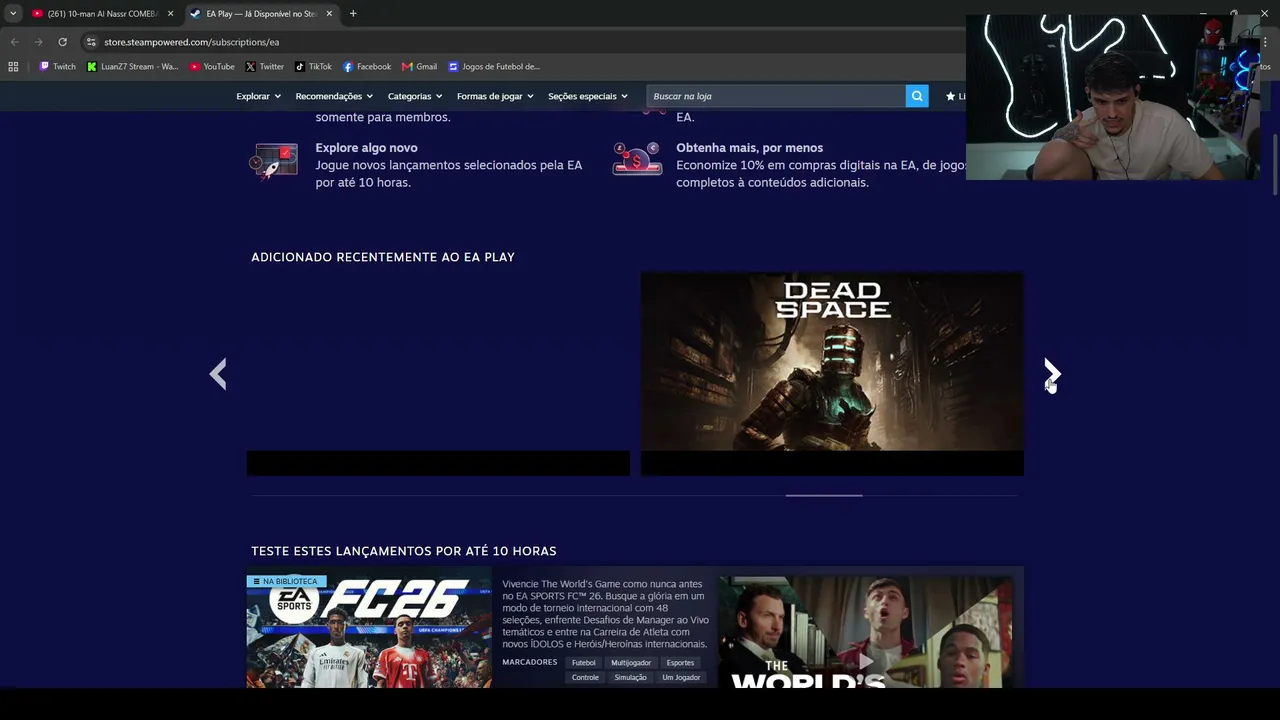View site information for store.steampowered.com
The width and height of the screenshot is (1280, 720).
coord(91,42)
